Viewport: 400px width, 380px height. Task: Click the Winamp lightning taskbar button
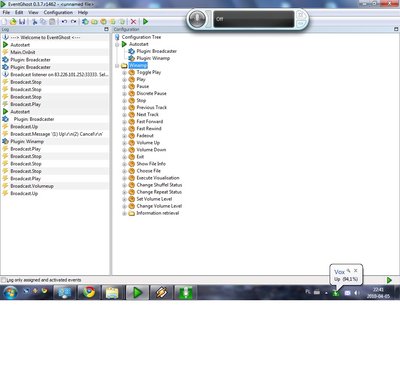161,293
